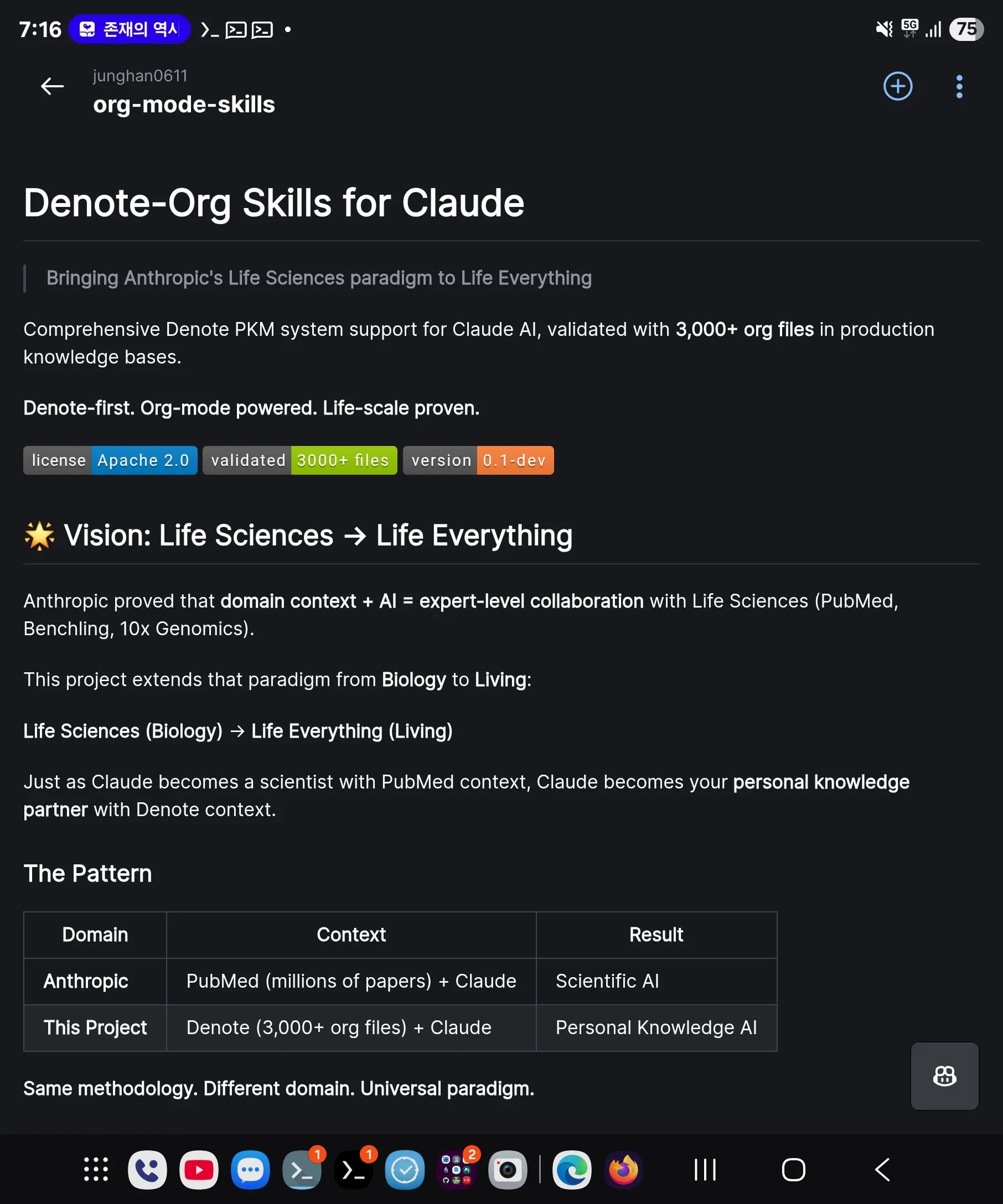
Task: Open the three-dot overflow menu
Action: coord(959,86)
